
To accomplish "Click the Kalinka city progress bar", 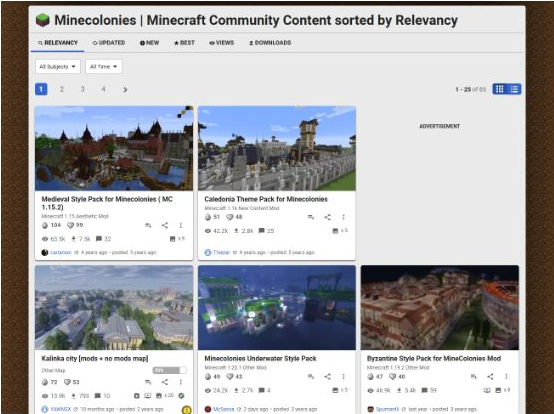I will [x=169, y=370].
